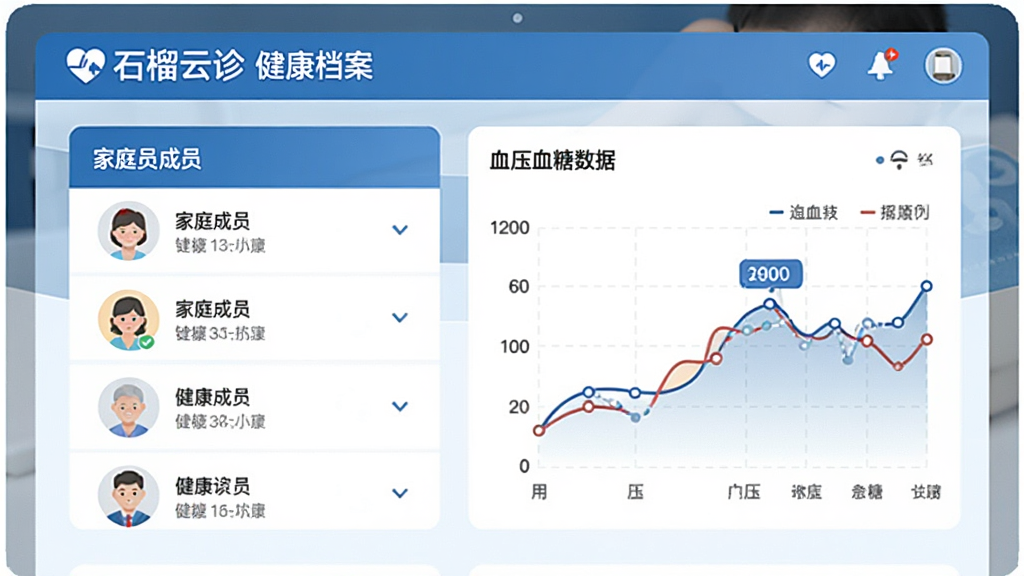Open the heart-rate icon in the header
Viewport: 1024px width, 576px height.
(822, 65)
